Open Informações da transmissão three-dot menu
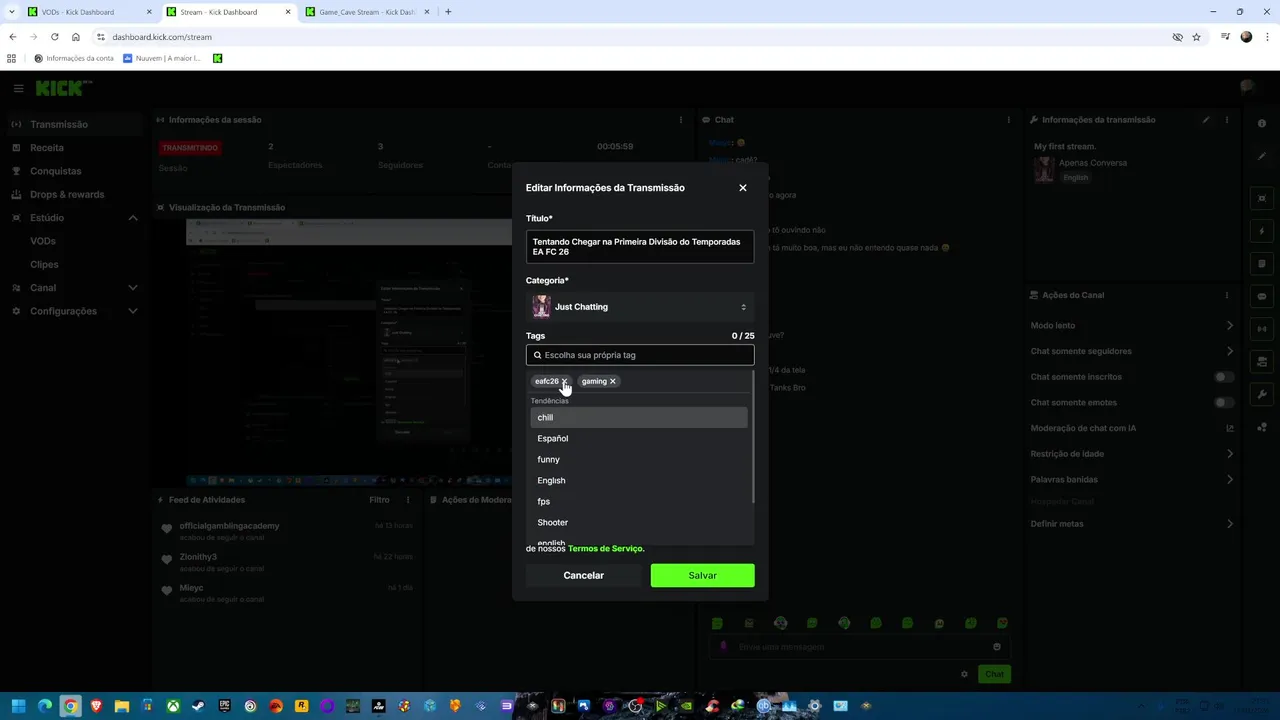 (x=1227, y=120)
